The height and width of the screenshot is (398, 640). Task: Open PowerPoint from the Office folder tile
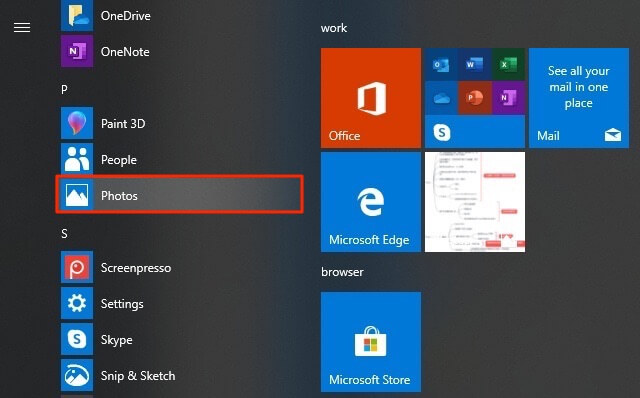click(474, 98)
